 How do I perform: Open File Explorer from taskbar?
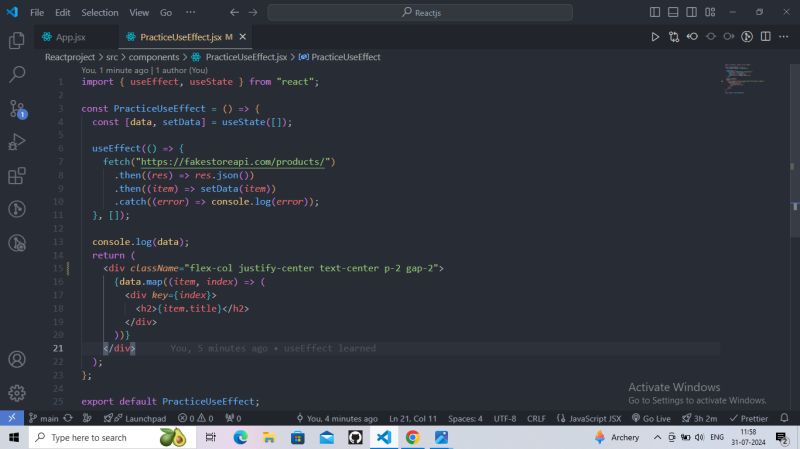click(x=269, y=437)
